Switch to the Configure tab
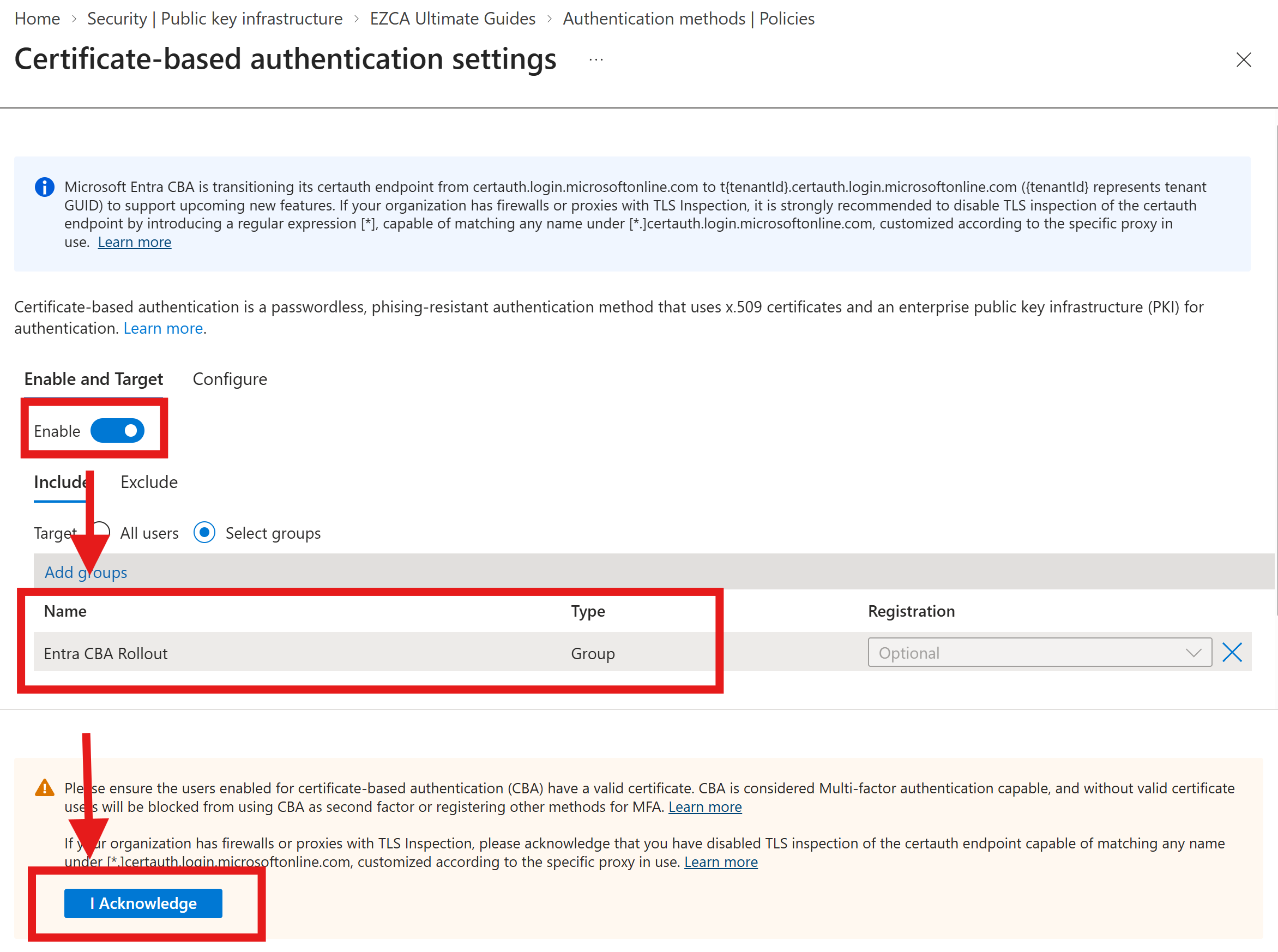 pyautogui.click(x=230, y=378)
